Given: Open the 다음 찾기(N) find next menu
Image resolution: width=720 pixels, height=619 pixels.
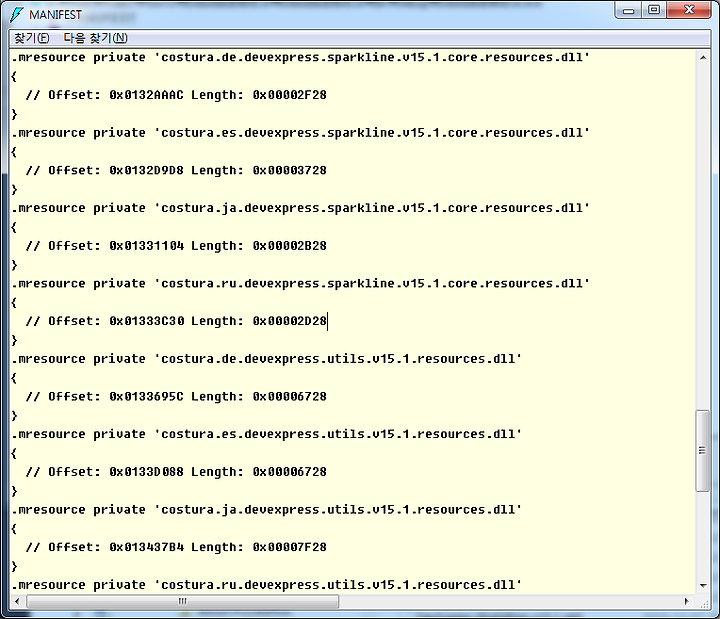Looking at the screenshot, I should pos(96,38).
